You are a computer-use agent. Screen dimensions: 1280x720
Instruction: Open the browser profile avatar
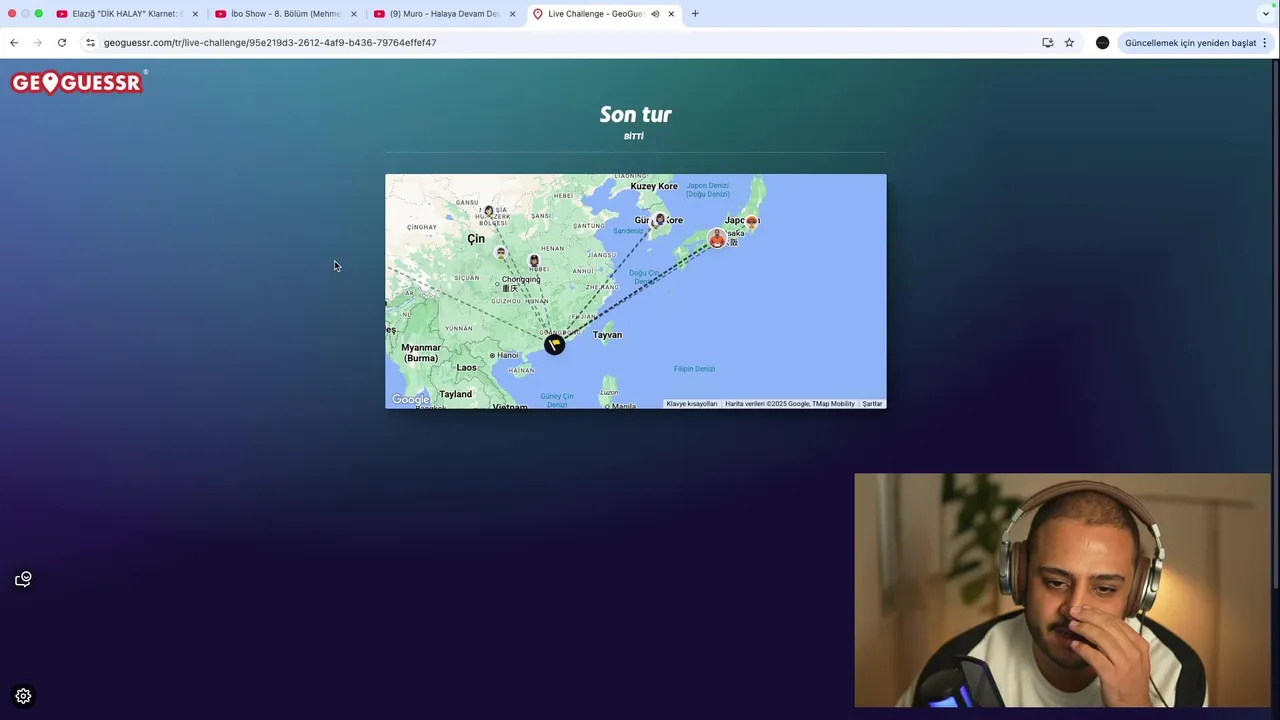[x=1102, y=43]
